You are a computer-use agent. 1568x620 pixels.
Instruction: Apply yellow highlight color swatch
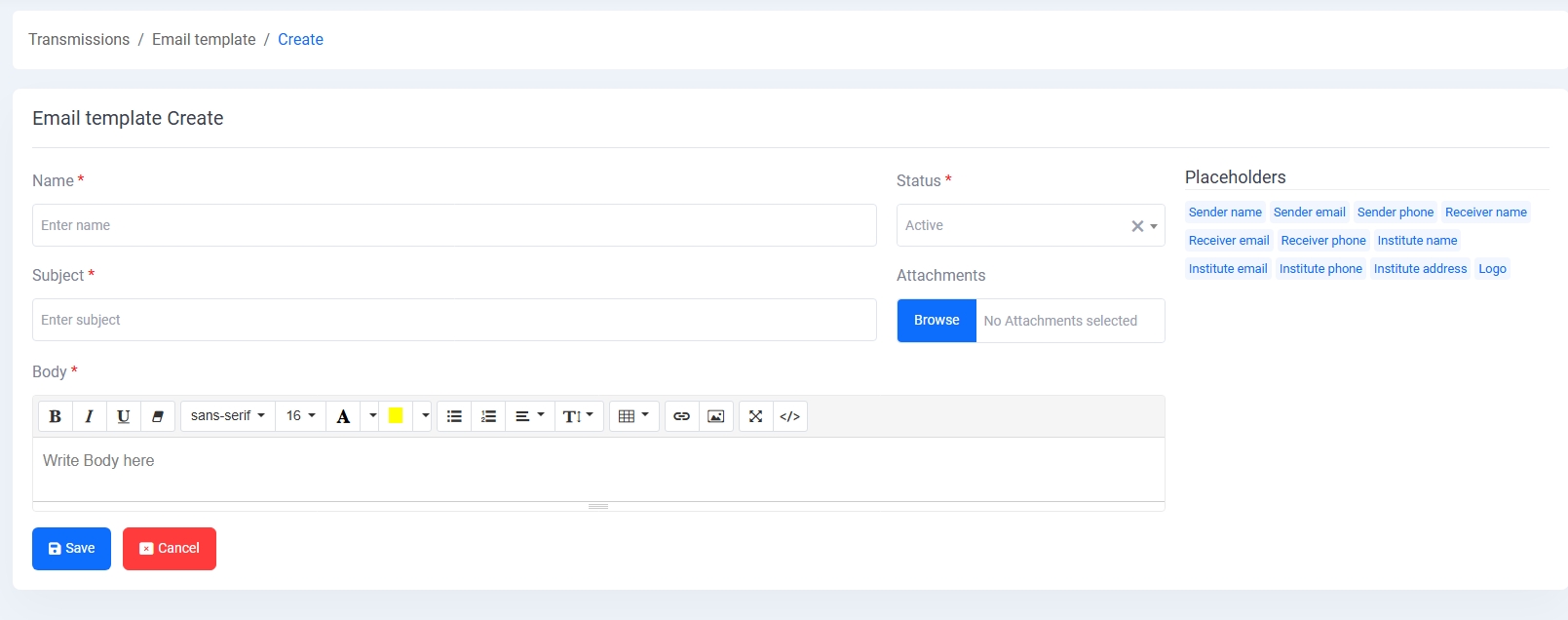pyautogui.click(x=396, y=416)
